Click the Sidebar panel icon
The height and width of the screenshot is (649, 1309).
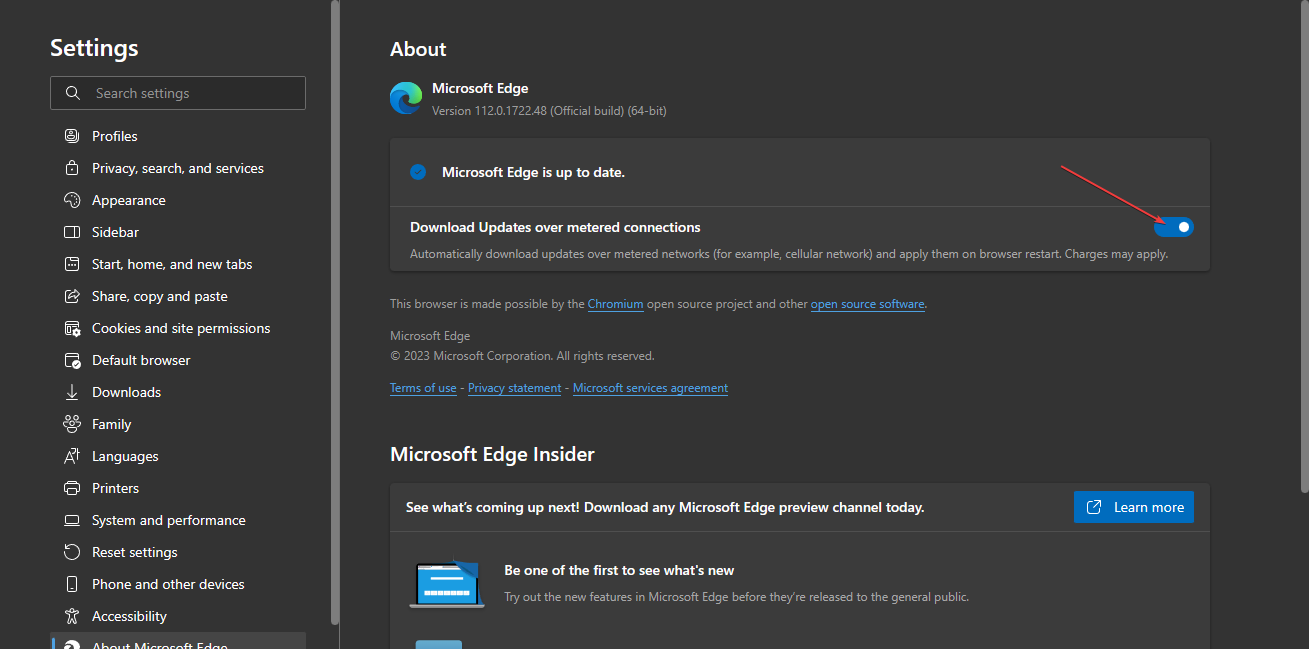[x=72, y=232]
